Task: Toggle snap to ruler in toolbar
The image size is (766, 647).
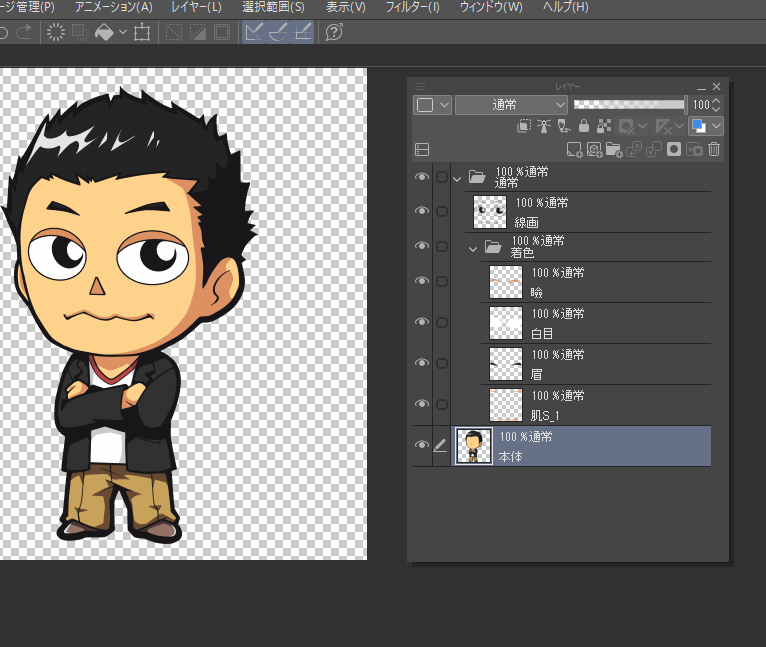Action: (x=254, y=32)
